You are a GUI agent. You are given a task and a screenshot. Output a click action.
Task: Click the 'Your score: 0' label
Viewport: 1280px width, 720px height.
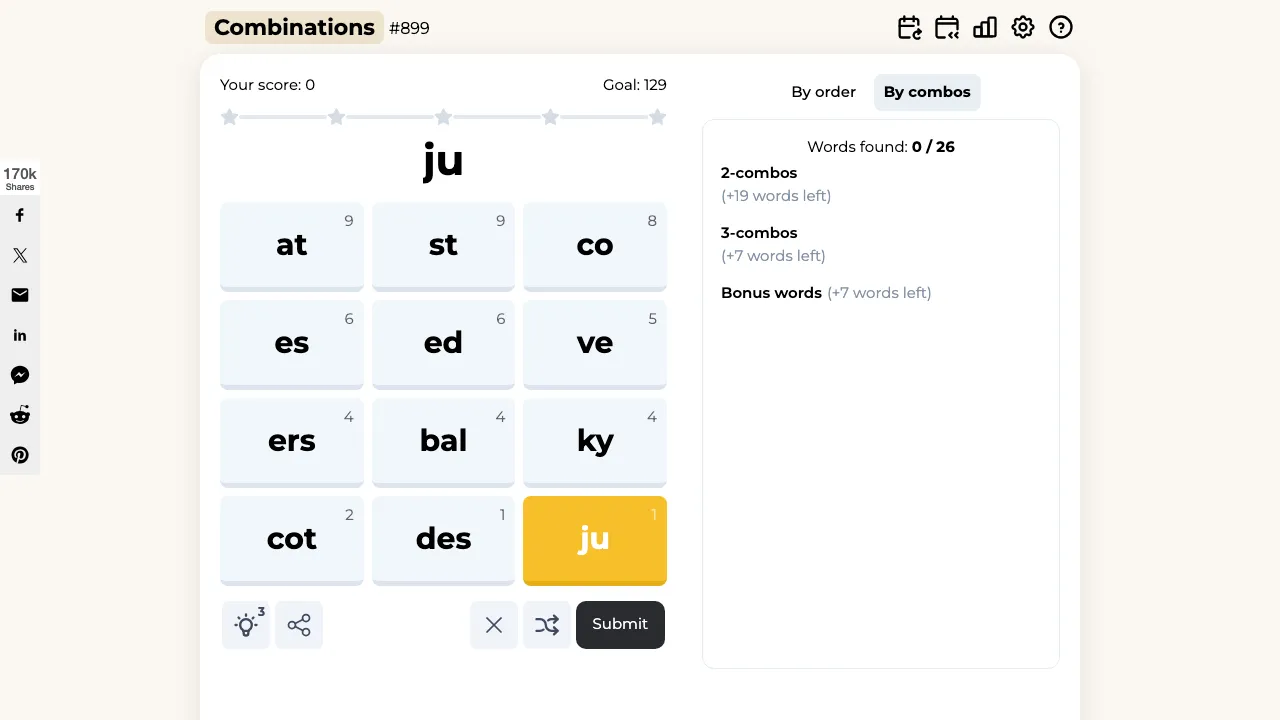pos(267,85)
